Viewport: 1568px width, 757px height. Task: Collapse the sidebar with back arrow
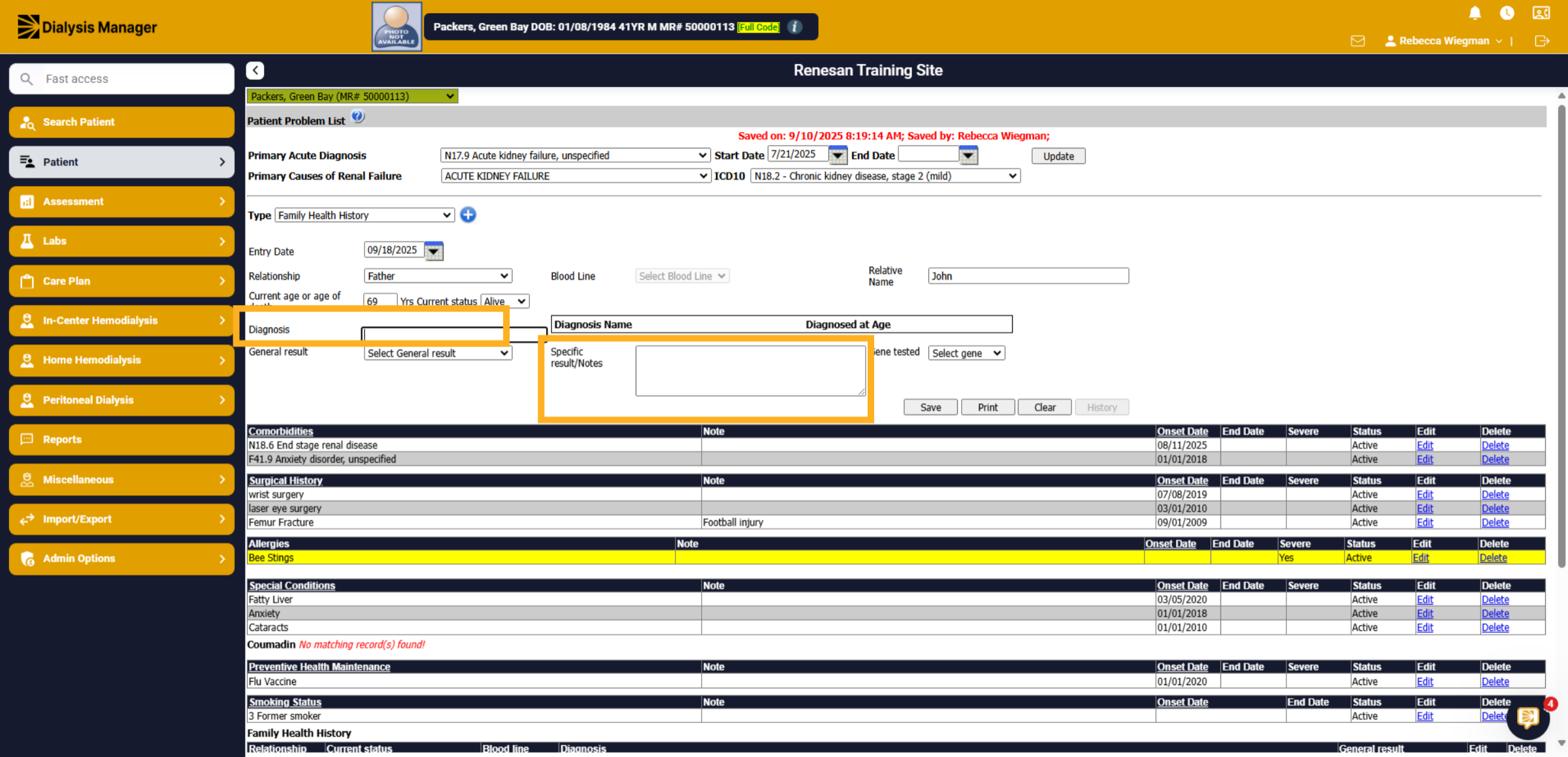[255, 71]
